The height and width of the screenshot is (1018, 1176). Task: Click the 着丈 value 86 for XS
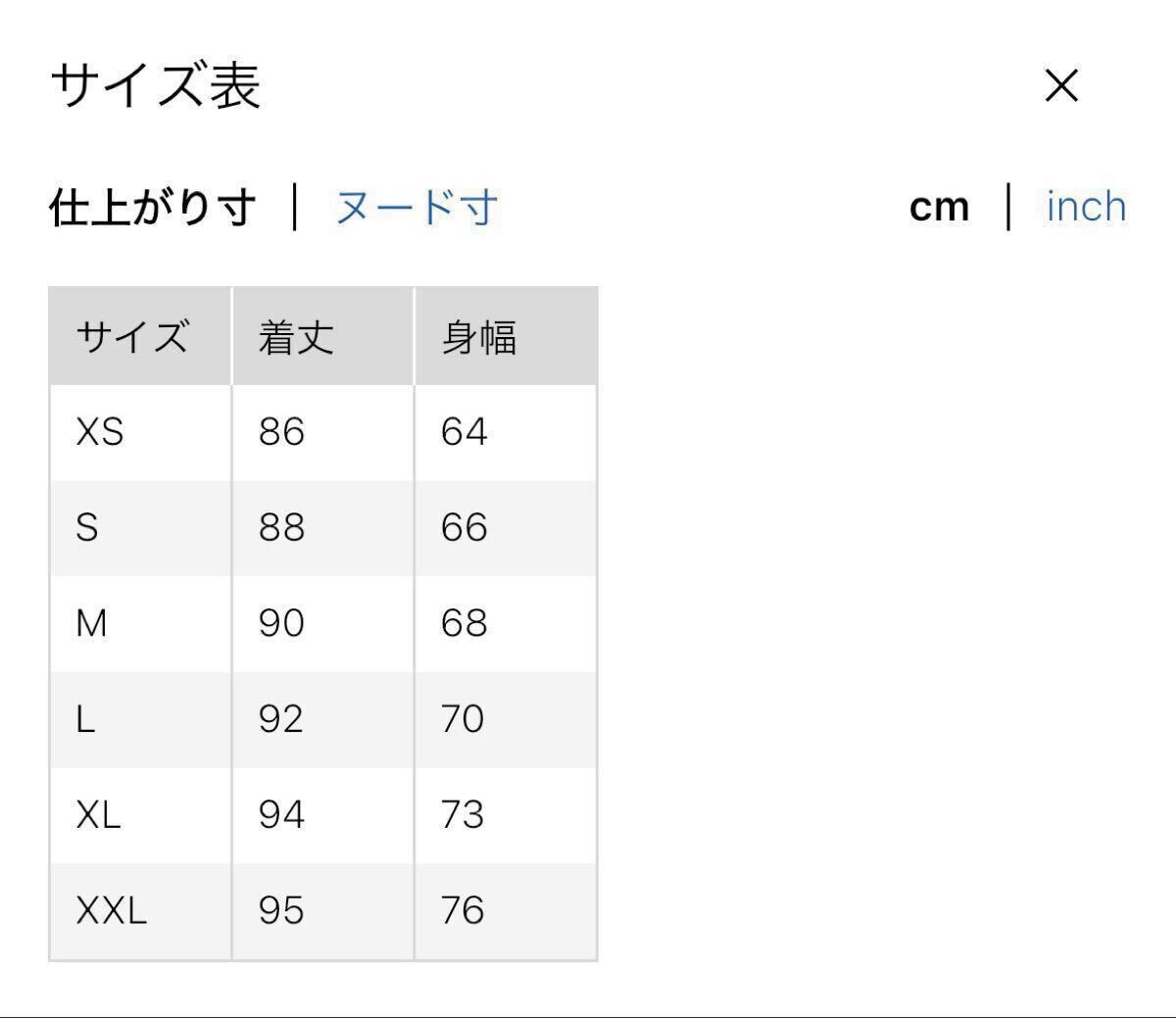(x=281, y=432)
